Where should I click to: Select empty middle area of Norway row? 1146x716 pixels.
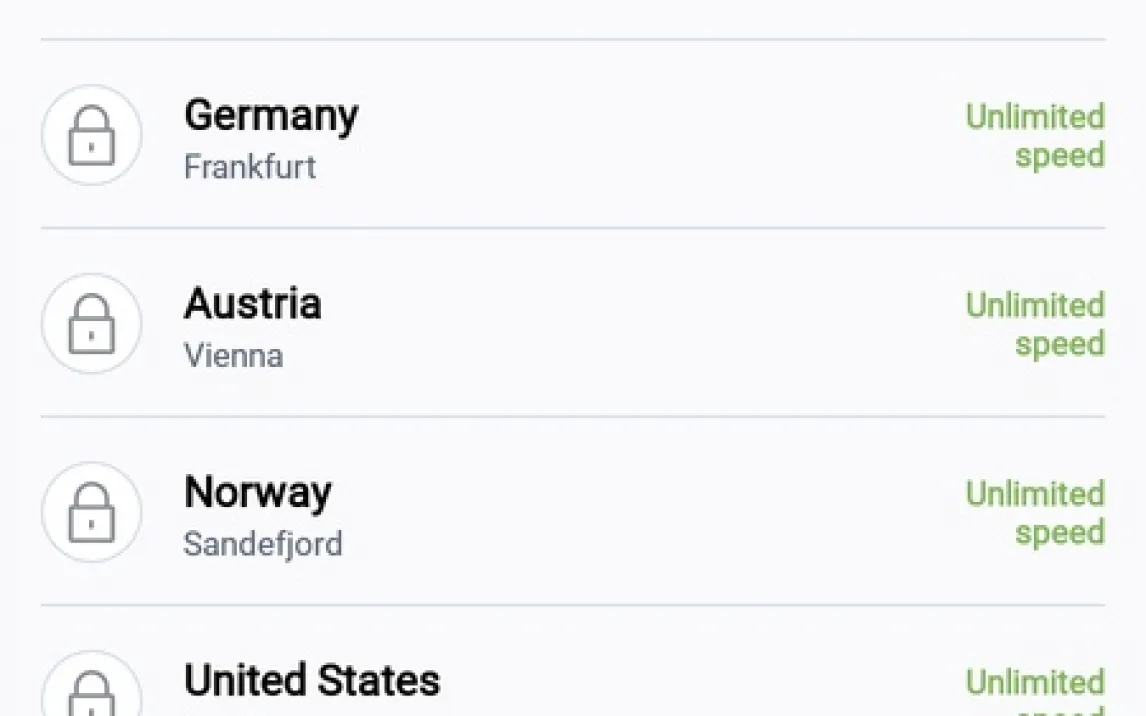tap(650, 512)
